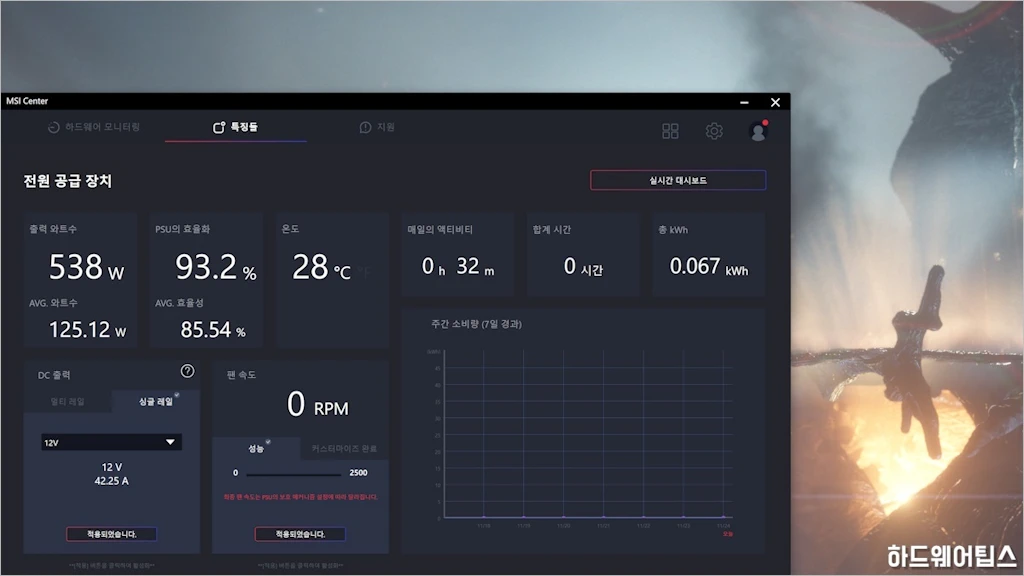Open DC 출력 help question mark icon
1024x576 pixels.
point(187,371)
